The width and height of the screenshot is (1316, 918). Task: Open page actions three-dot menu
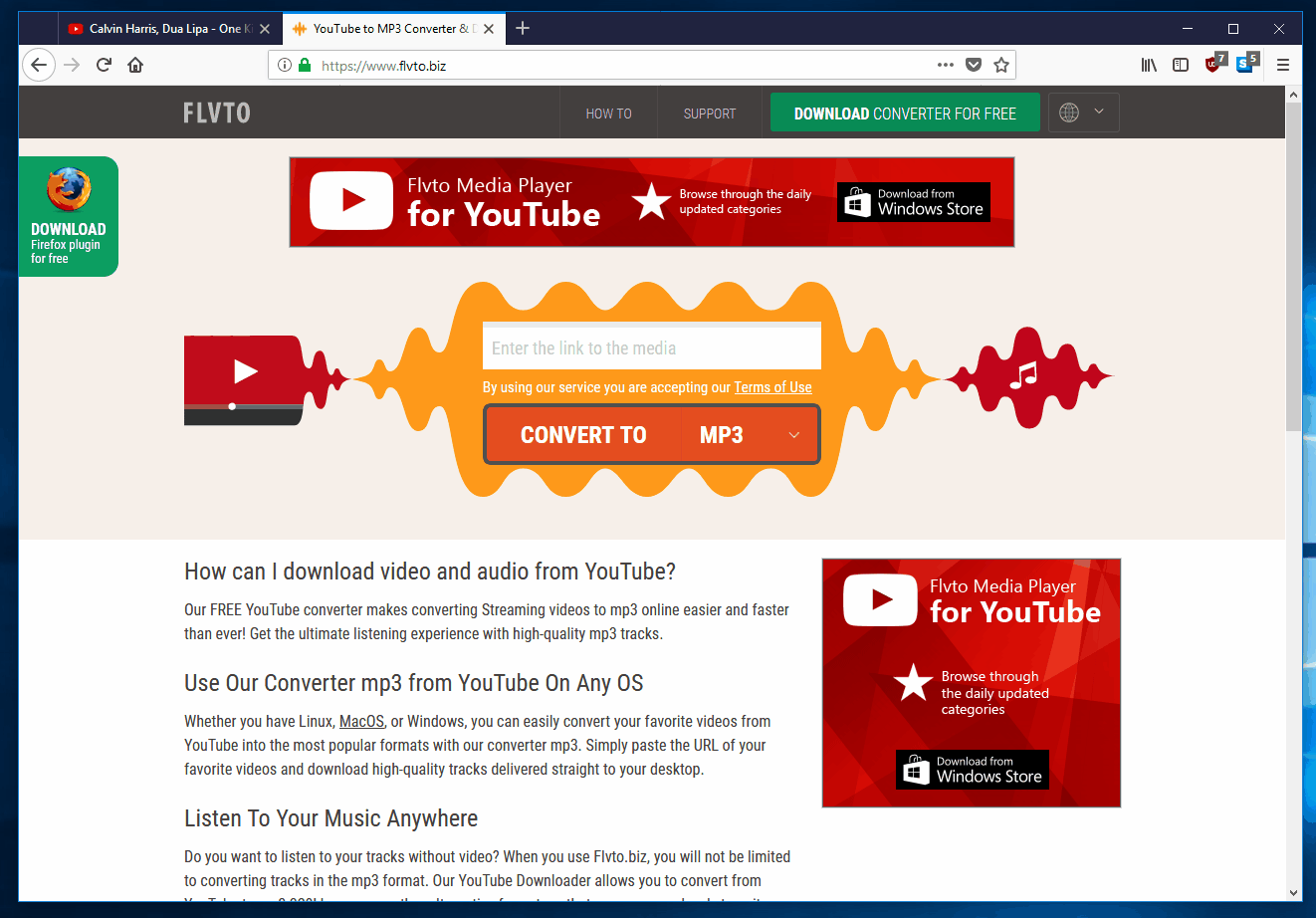point(946,65)
